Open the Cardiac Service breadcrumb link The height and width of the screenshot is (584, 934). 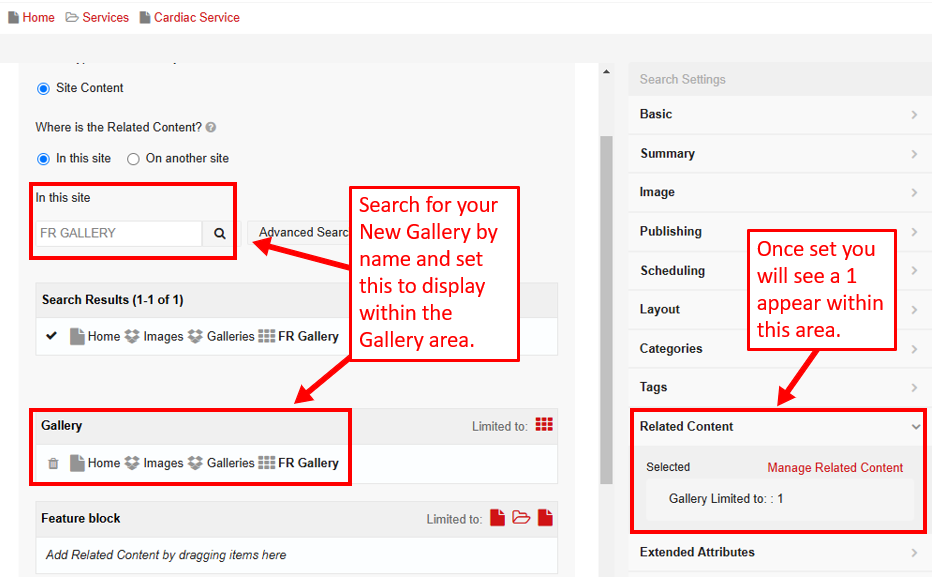pos(197,17)
